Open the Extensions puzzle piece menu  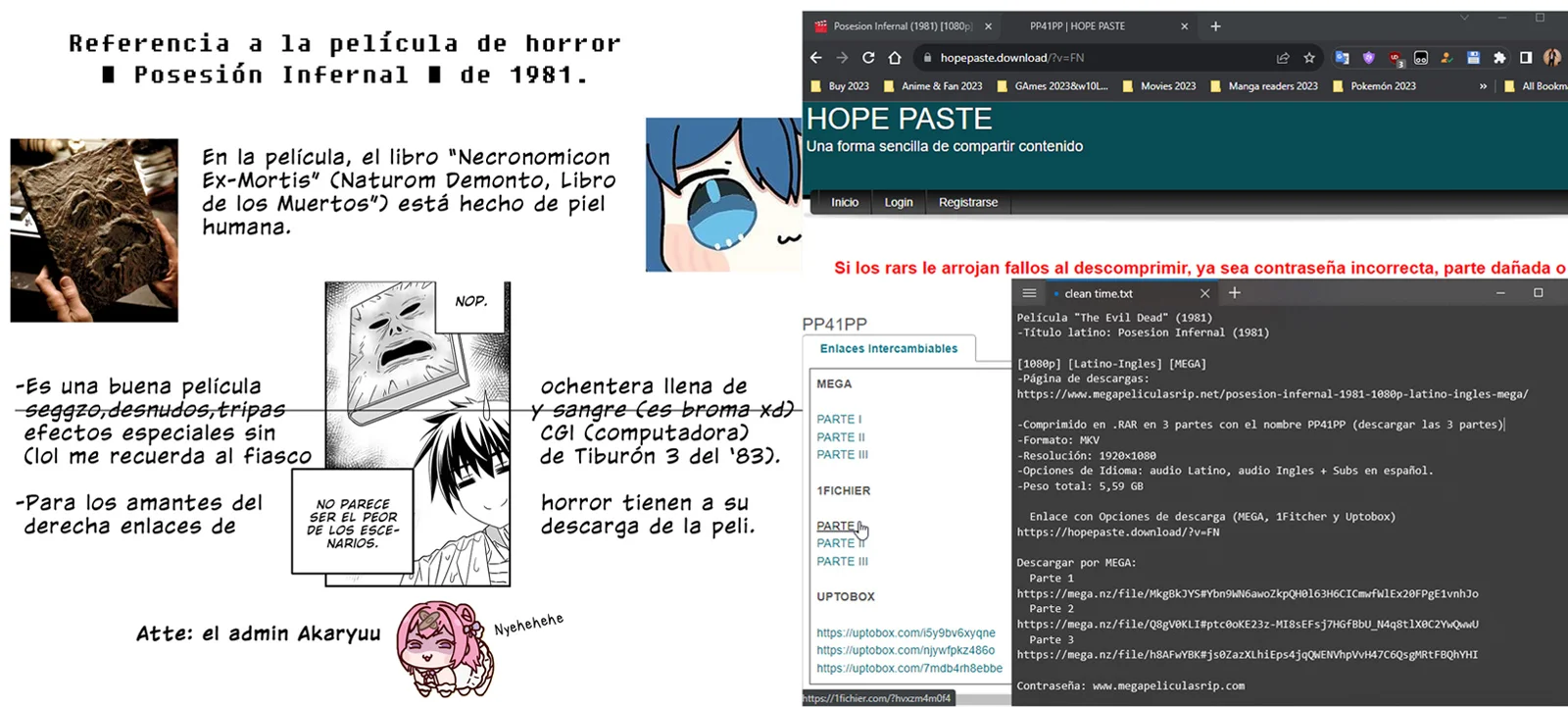[1499, 58]
